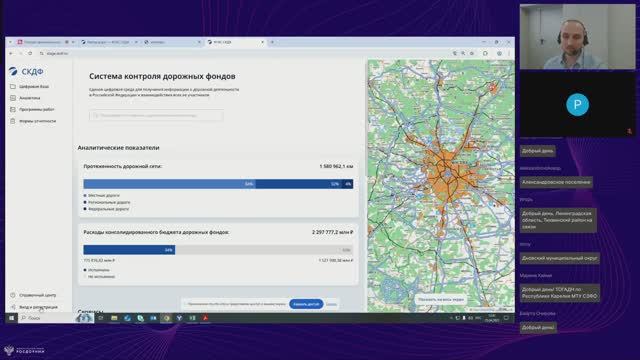Click the login icon beside Вход и регистрация
This screenshot has height=360, width=640.
point(13,307)
